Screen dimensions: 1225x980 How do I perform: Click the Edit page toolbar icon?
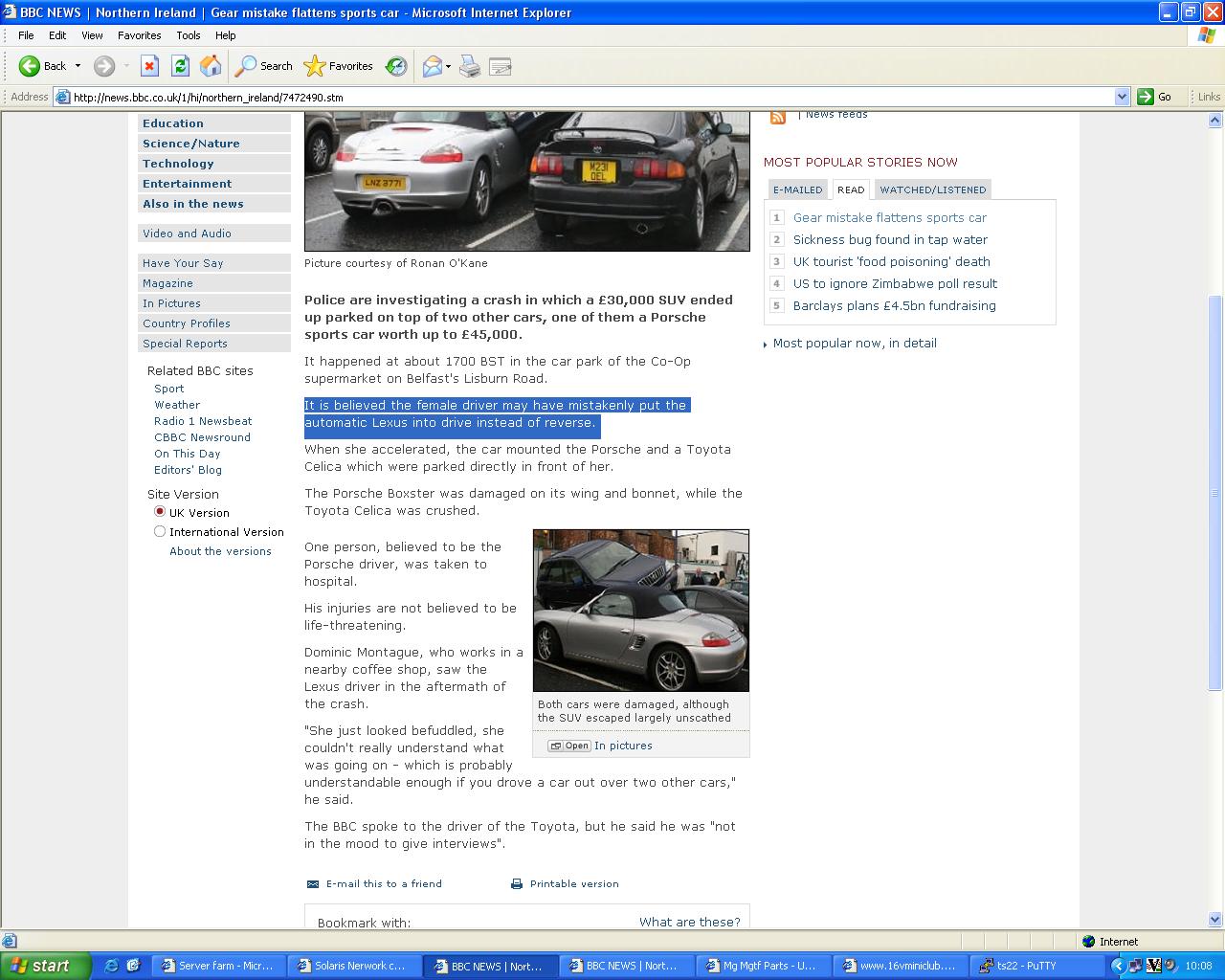tap(500, 66)
